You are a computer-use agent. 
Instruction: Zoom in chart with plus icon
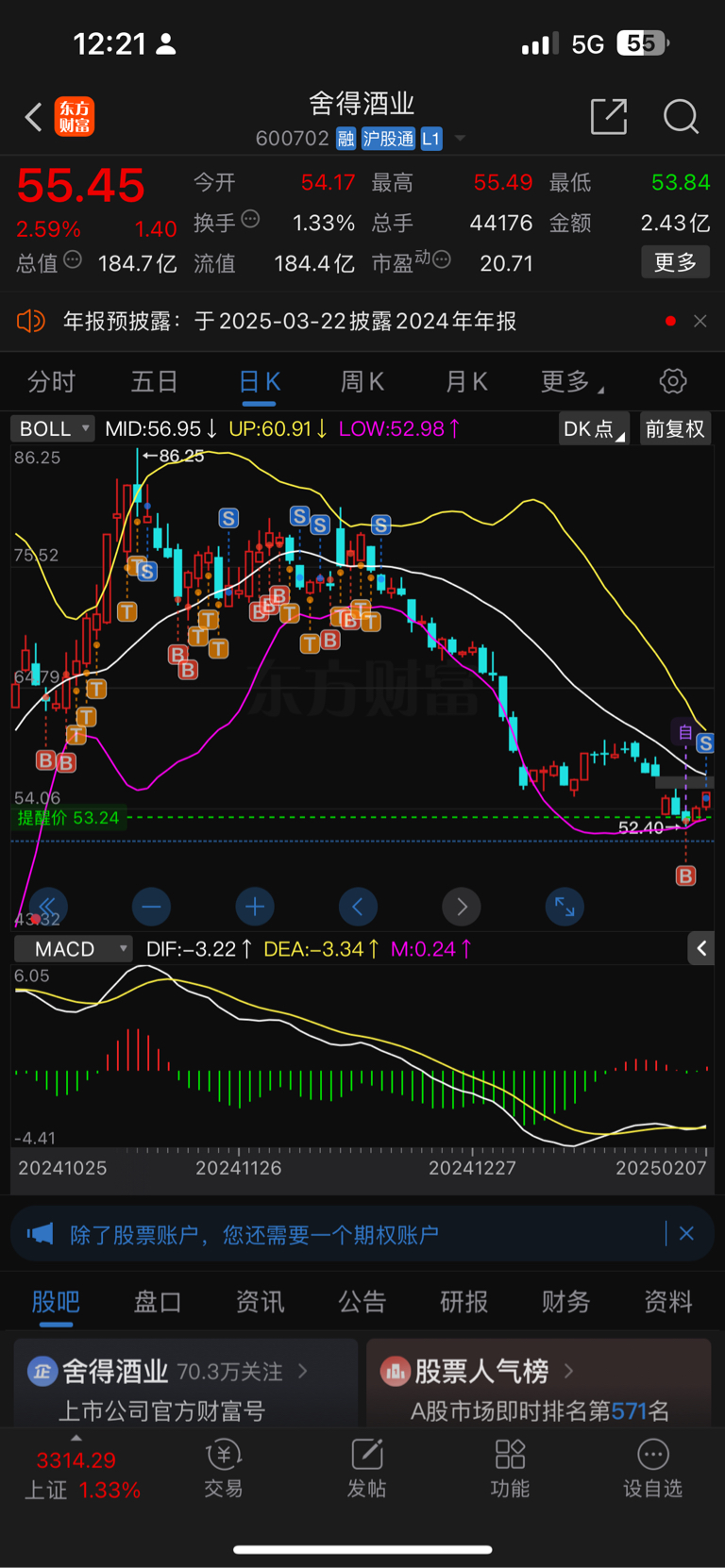click(x=255, y=908)
